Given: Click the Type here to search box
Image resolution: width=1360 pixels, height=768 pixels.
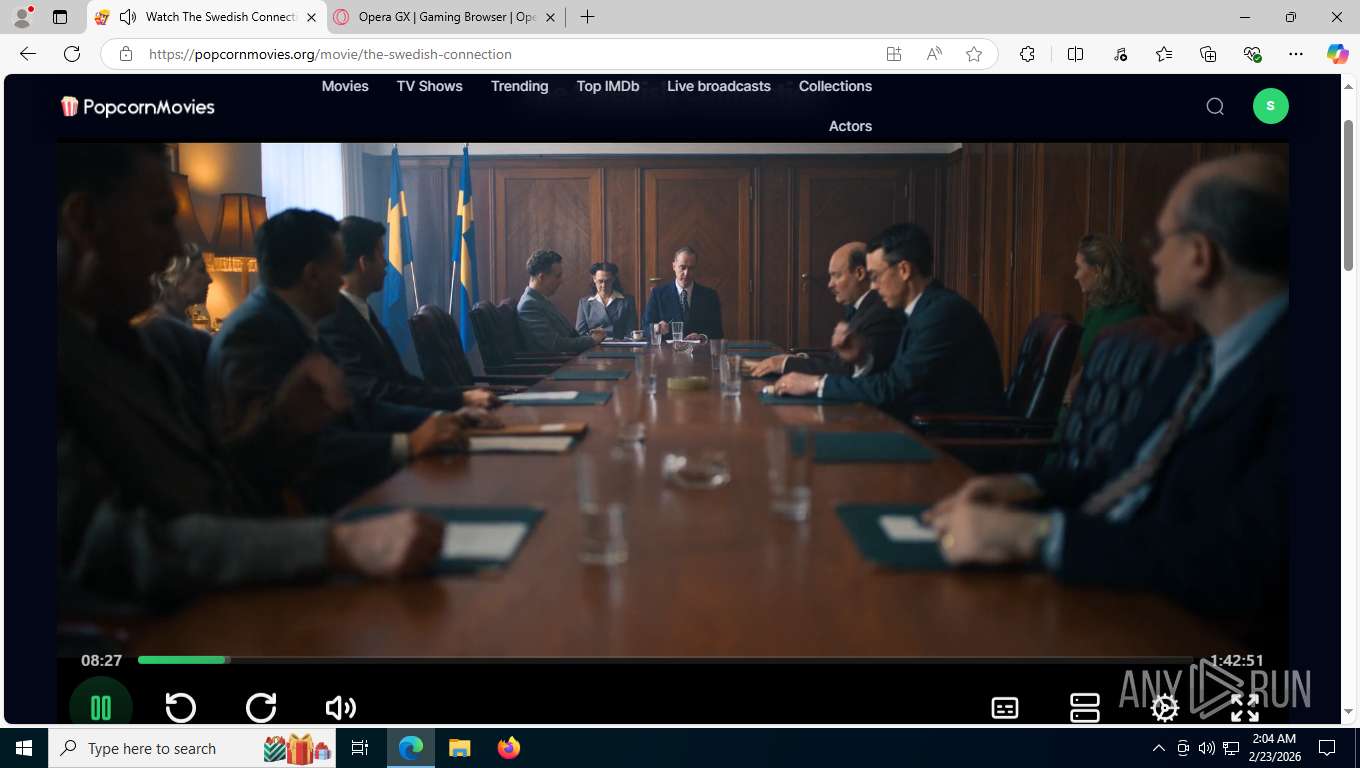Looking at the screenshot, I should (x=193, y=748).
